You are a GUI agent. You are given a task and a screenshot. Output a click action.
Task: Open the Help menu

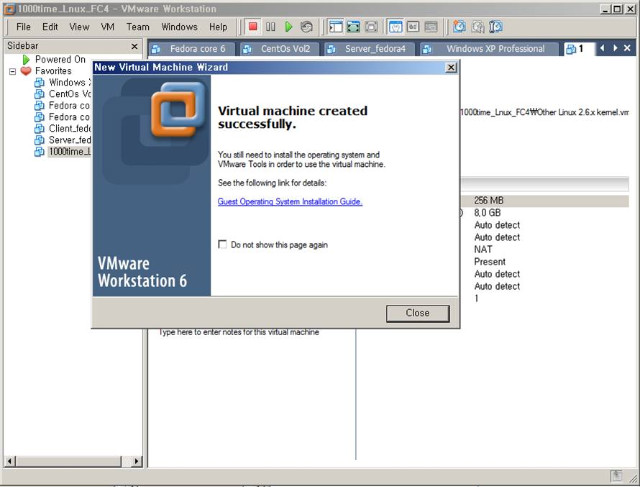(x=218, y=27)
